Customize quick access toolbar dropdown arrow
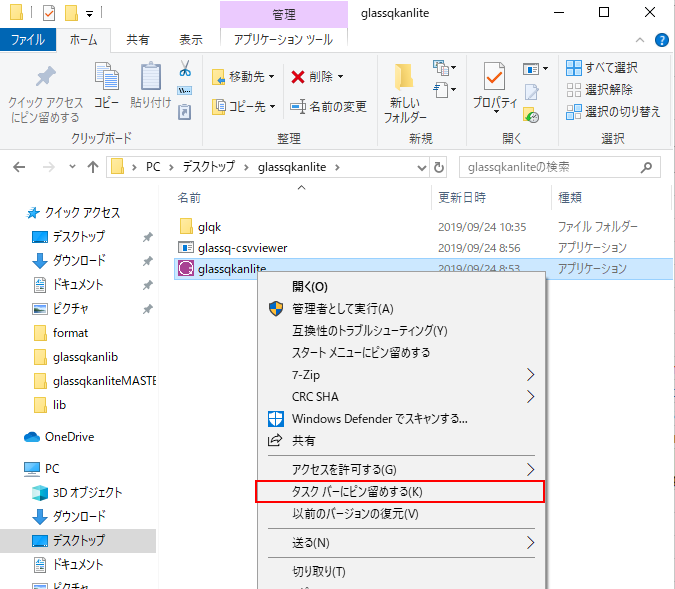 [x=90, y=14]
